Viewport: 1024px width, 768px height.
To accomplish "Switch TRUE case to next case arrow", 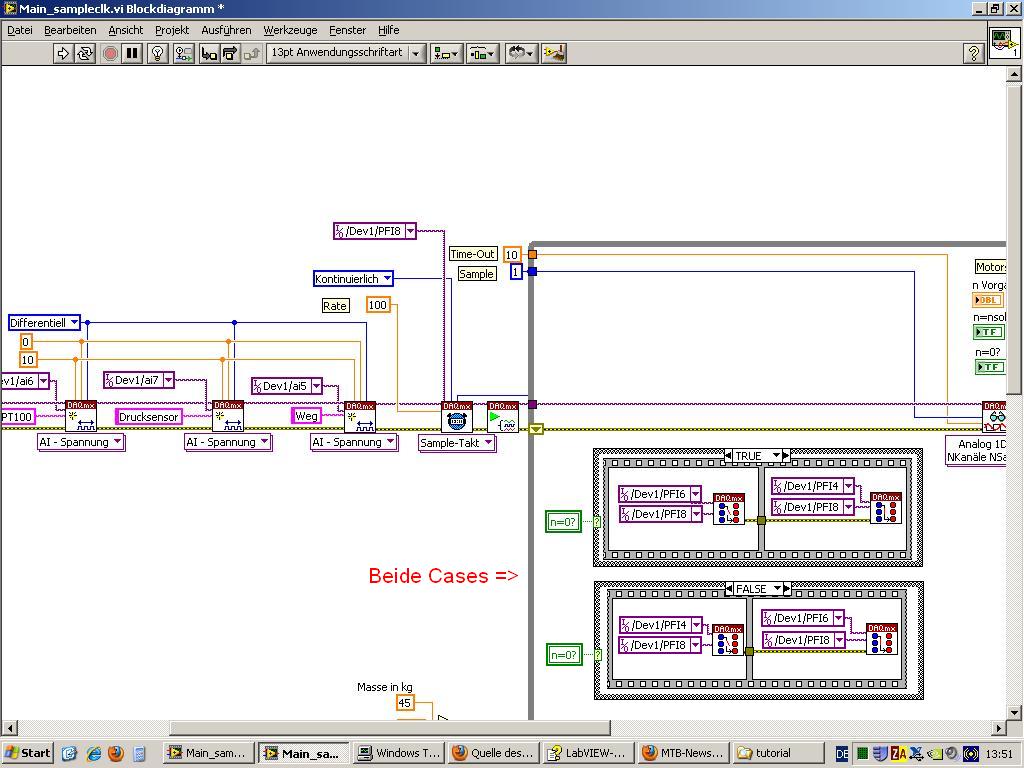I will [786, 456].
